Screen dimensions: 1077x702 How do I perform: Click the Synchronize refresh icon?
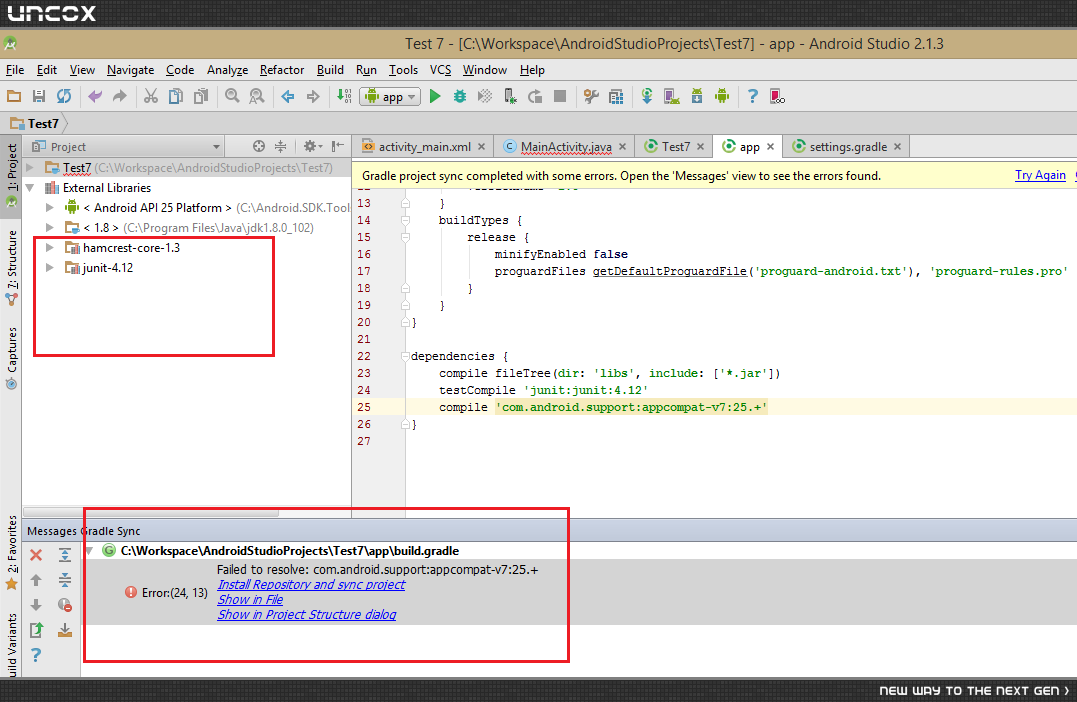pos(64,96)
